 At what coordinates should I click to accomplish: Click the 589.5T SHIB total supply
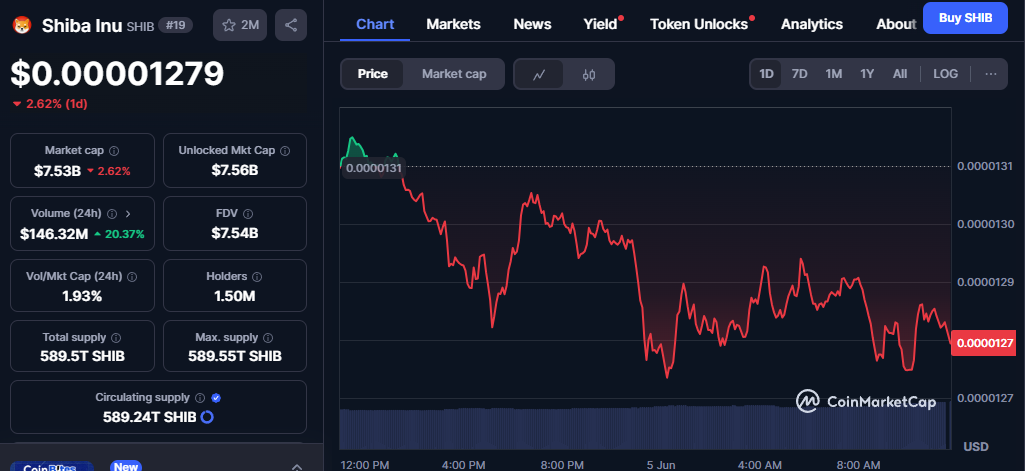(x=82, y=357)
